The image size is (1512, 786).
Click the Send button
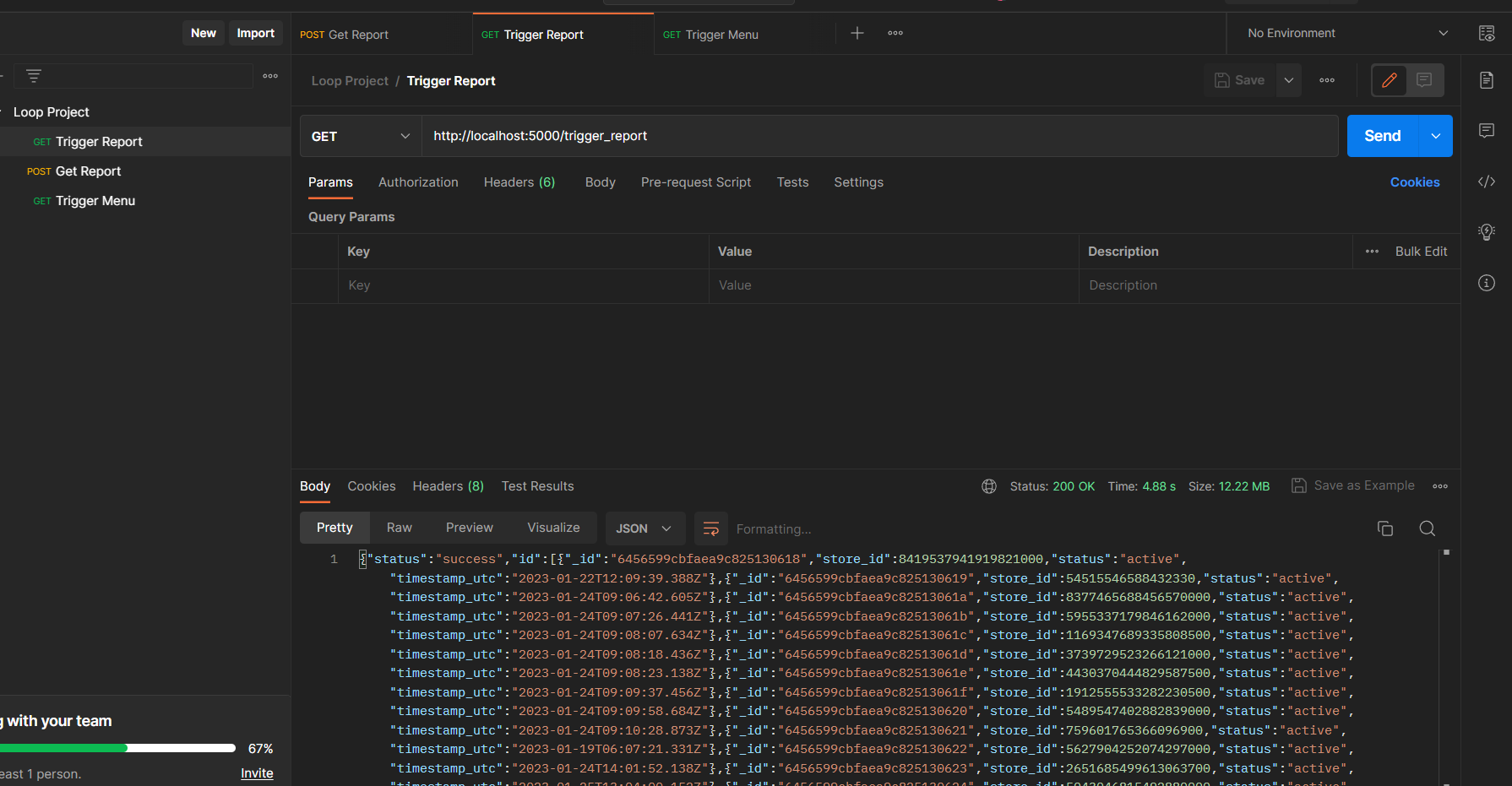[x=1382, y=135]
